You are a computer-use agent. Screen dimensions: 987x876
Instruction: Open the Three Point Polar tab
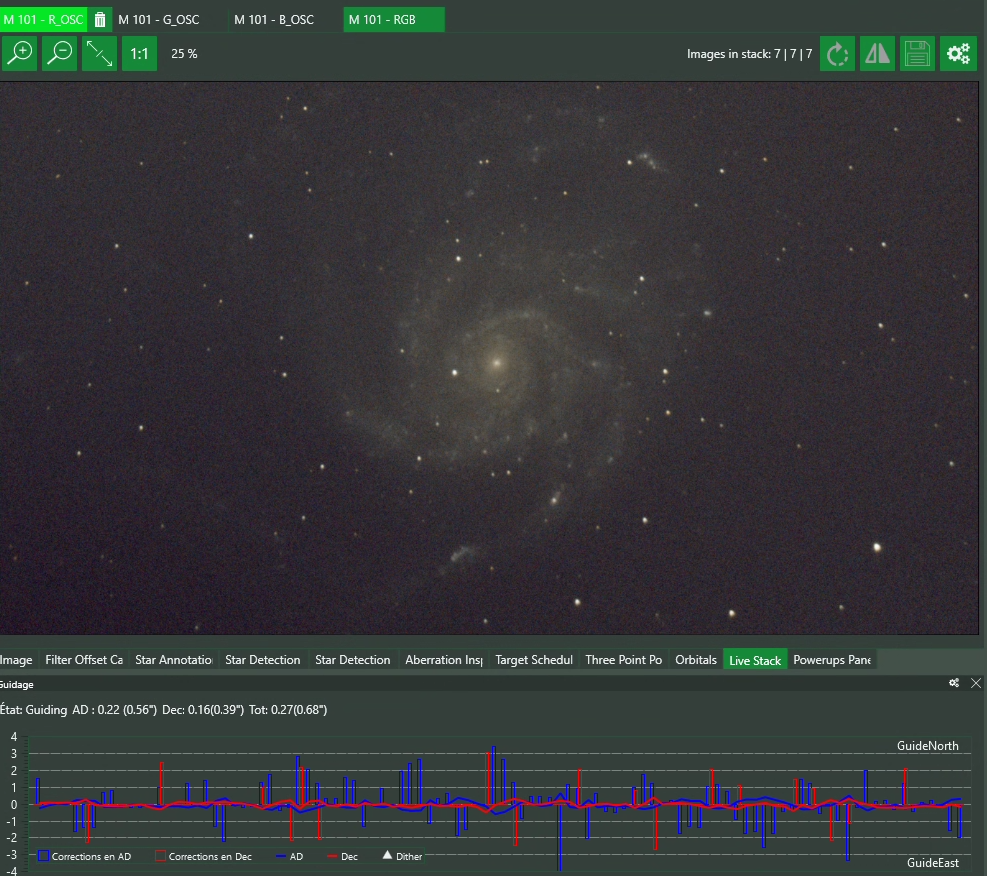point(624,660)
